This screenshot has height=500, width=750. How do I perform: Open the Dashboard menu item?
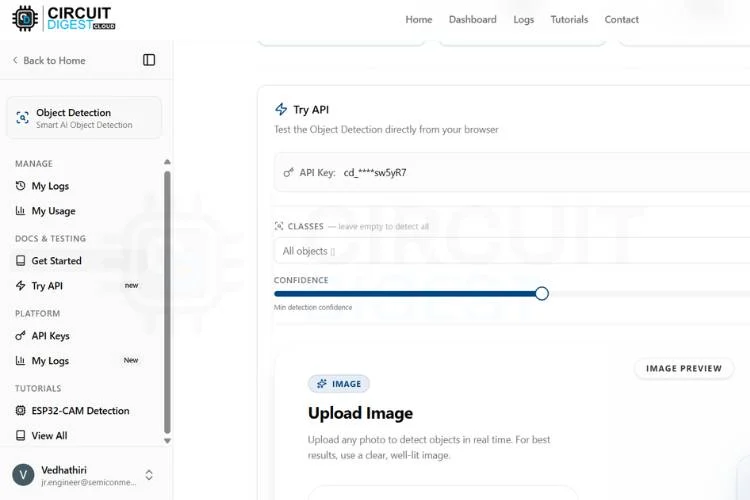point(473,20)
